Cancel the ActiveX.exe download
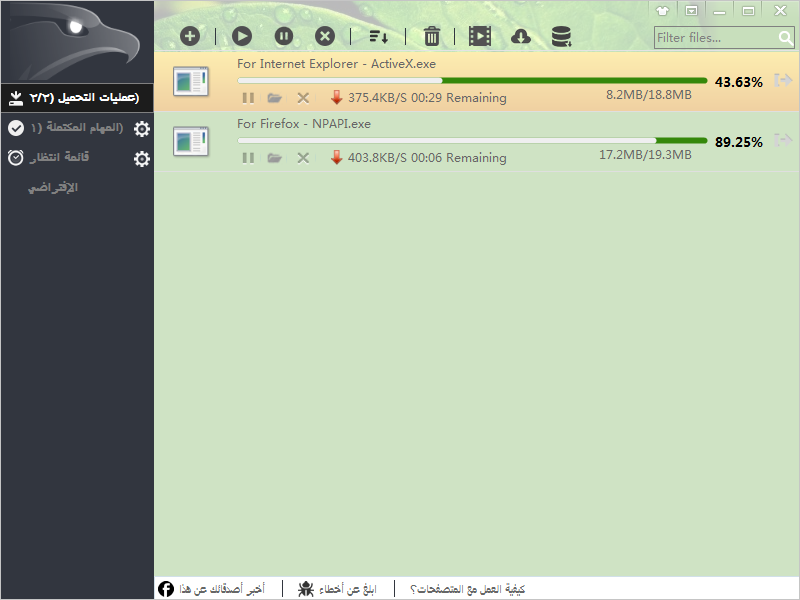The height and width of the screenshot is (600, 800). pyautogui.click(x=303, y=98)
